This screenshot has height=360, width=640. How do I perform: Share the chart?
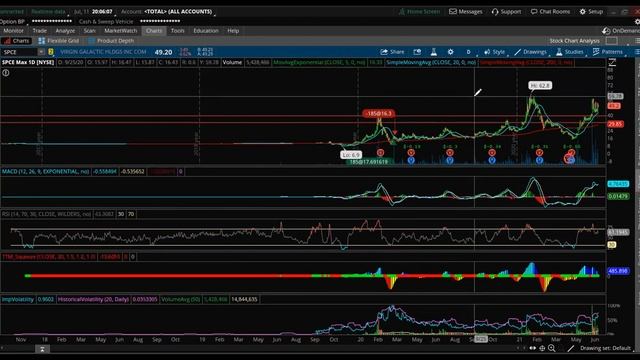pos(392,52)
